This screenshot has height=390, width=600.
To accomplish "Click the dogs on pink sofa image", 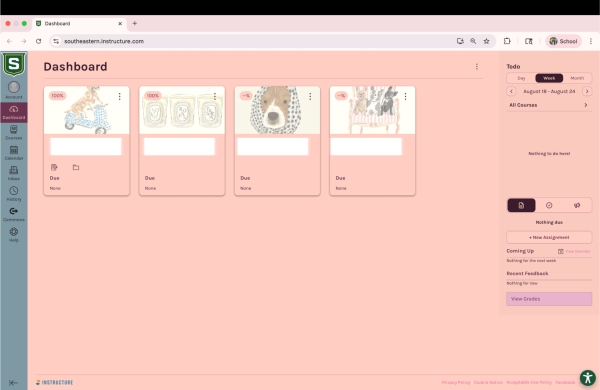I will click(372, 110).
